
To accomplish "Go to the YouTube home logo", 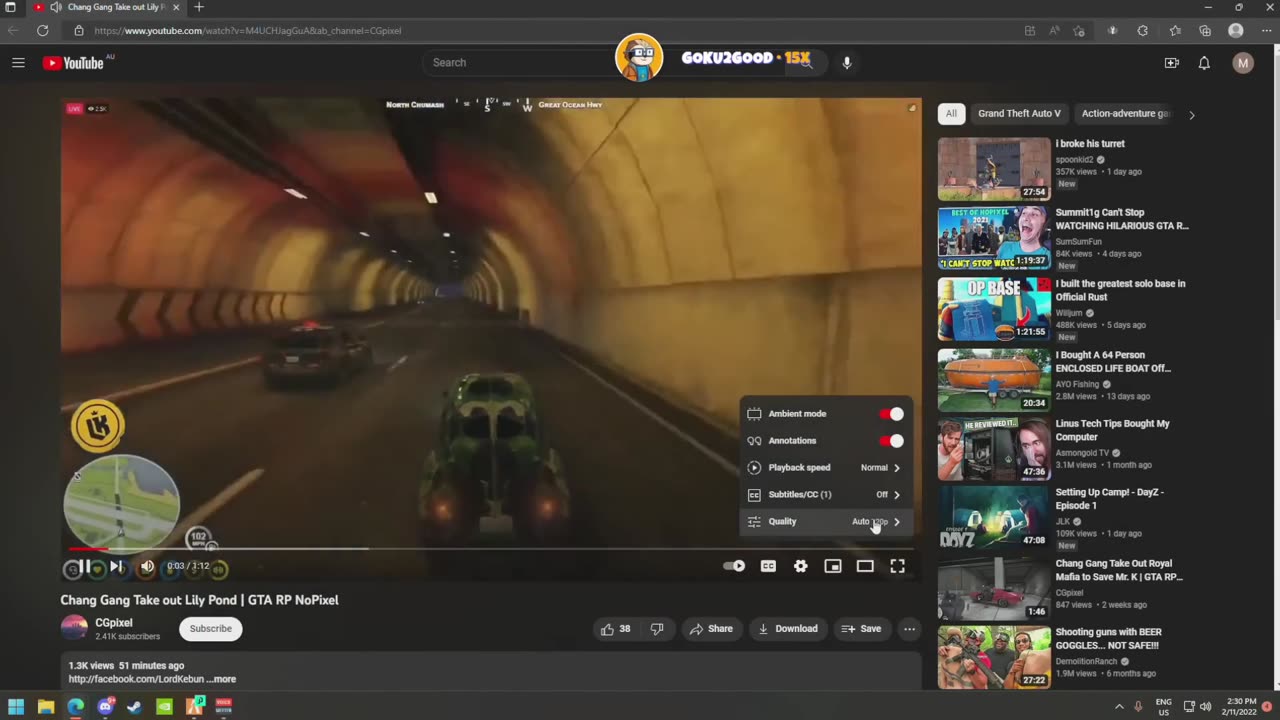I will point(73,63).
